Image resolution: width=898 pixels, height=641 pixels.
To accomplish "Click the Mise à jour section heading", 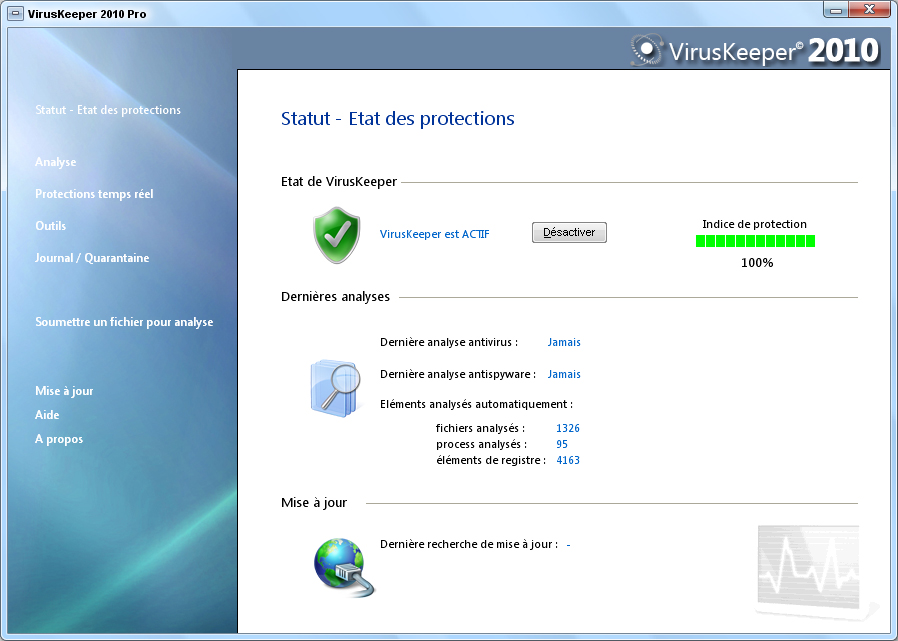I will click(x=314, y=502).
